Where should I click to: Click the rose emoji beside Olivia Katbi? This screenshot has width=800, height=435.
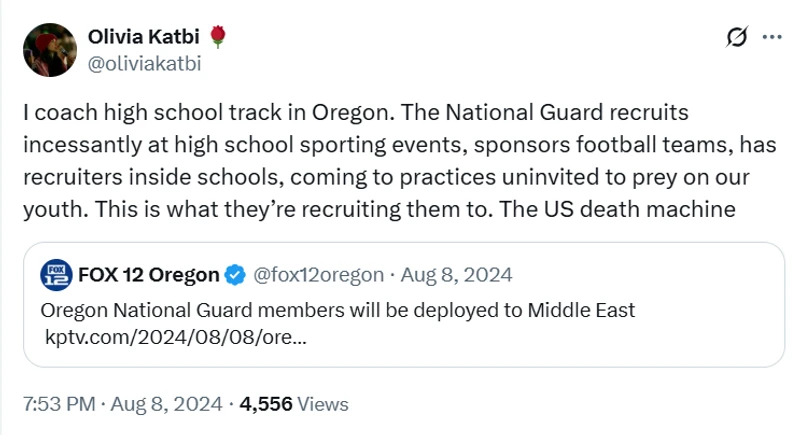pyautogui.click(x=219, y=37)
